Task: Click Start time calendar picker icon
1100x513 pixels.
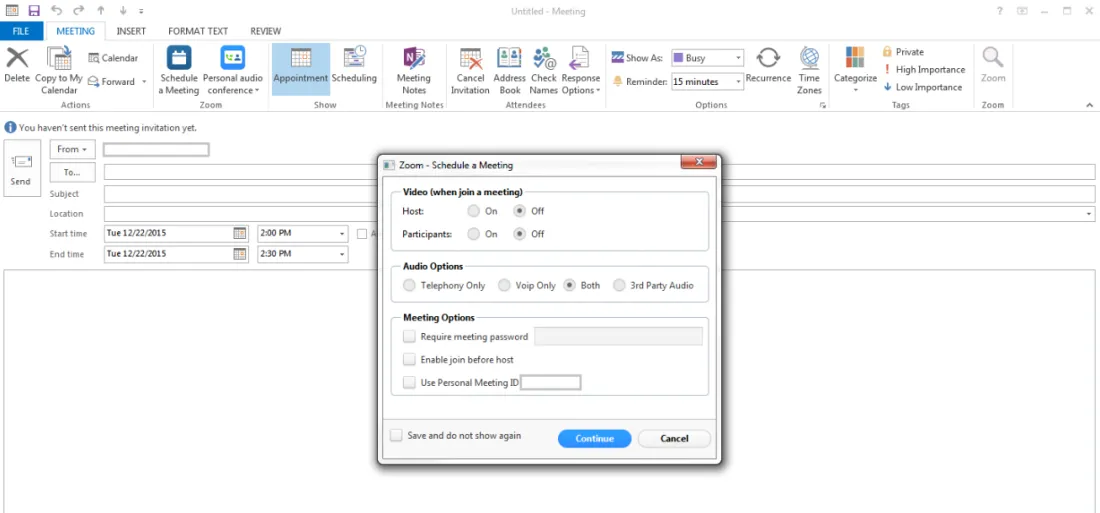Action: click(x=240, y=233)
